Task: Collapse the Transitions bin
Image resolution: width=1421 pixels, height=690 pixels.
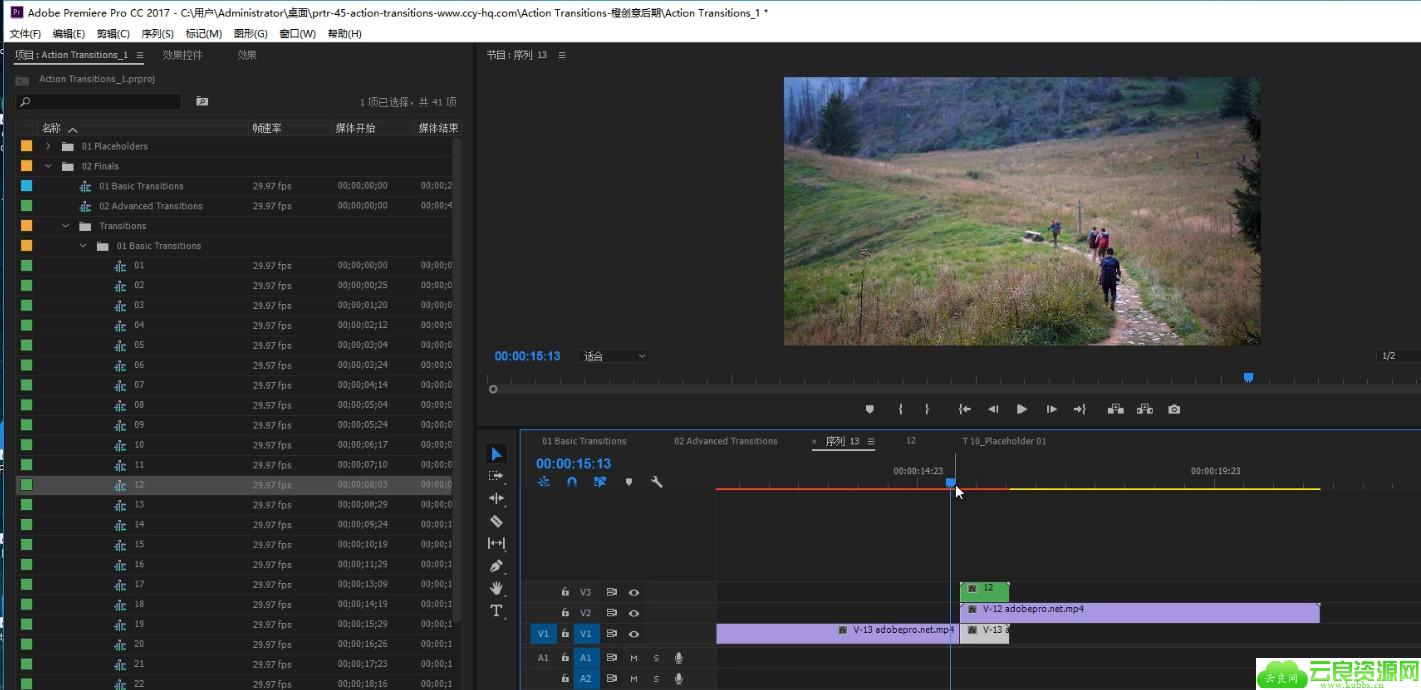Action: pyautogui.click(x=65, y=226)
